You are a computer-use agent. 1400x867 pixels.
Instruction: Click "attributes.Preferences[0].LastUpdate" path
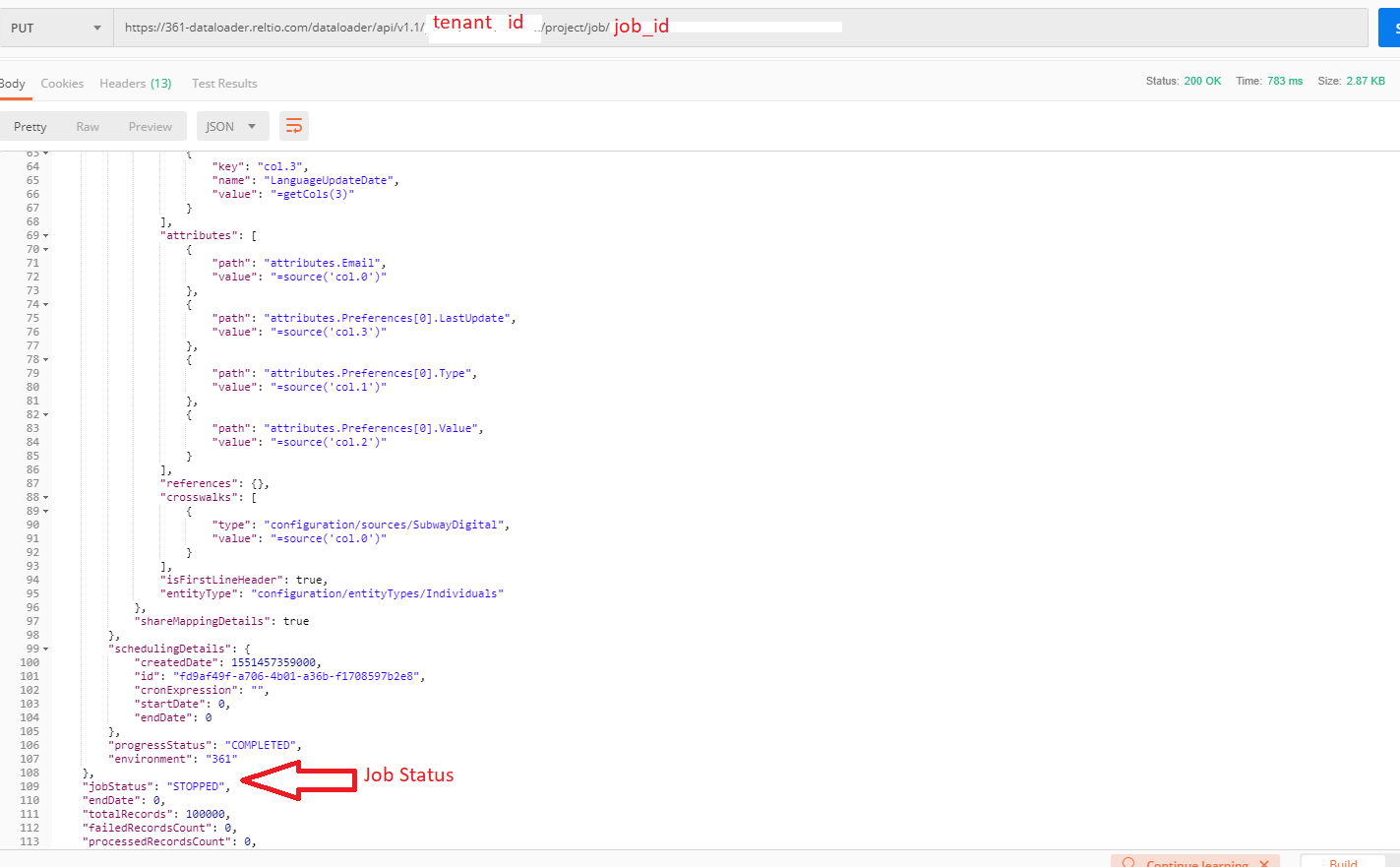[387, 318]
